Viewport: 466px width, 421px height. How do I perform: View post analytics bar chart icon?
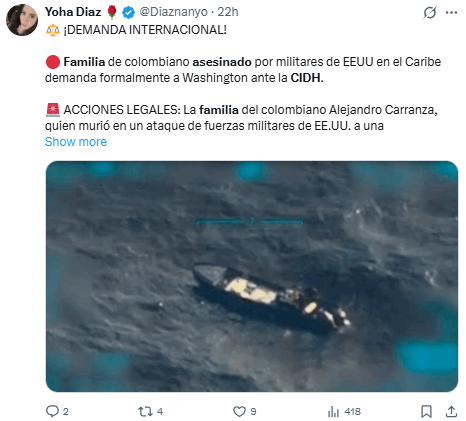(x=333, y=412)
